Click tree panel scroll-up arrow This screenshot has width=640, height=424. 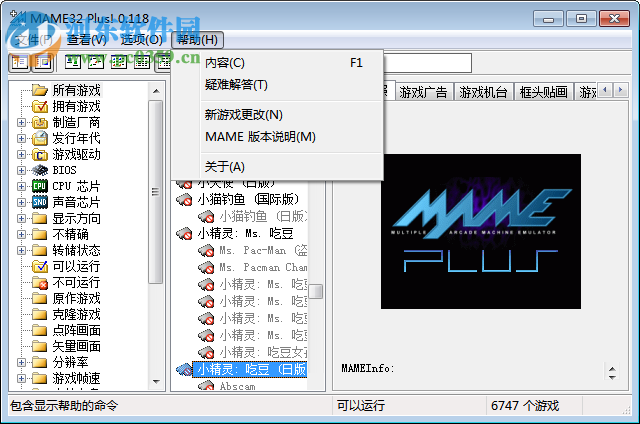click(x=156, y=91)
